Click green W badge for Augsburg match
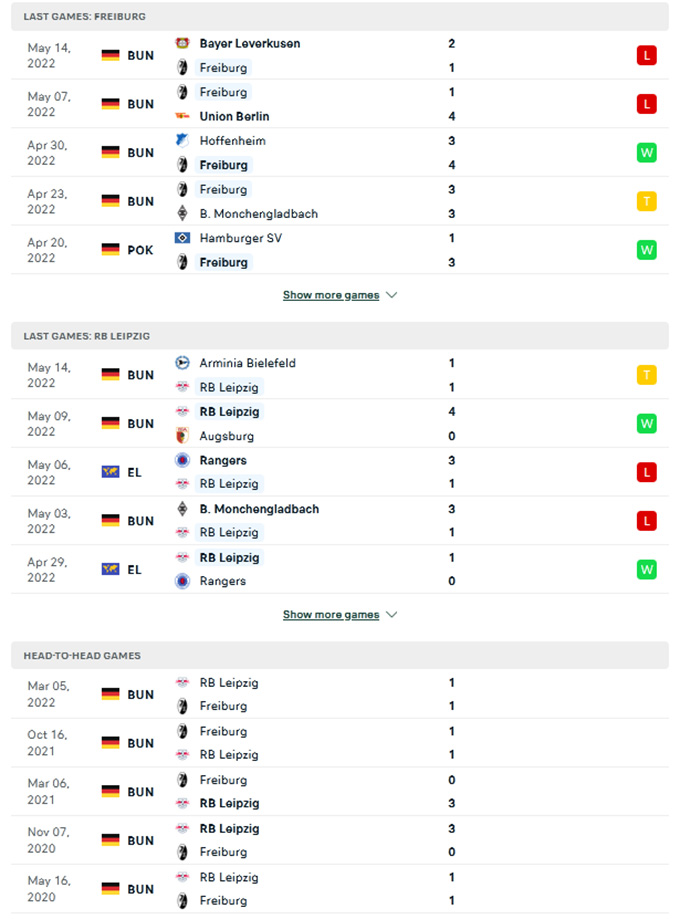The image size is (680, 919). point(647,424)
